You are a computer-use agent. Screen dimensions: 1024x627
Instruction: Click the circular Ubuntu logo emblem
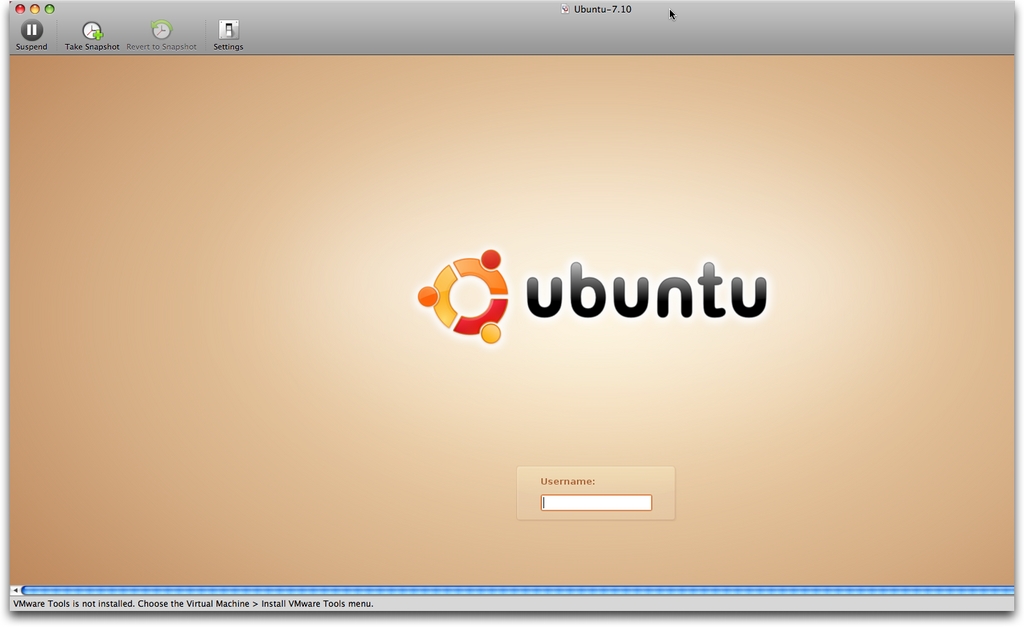click(464, 297)
